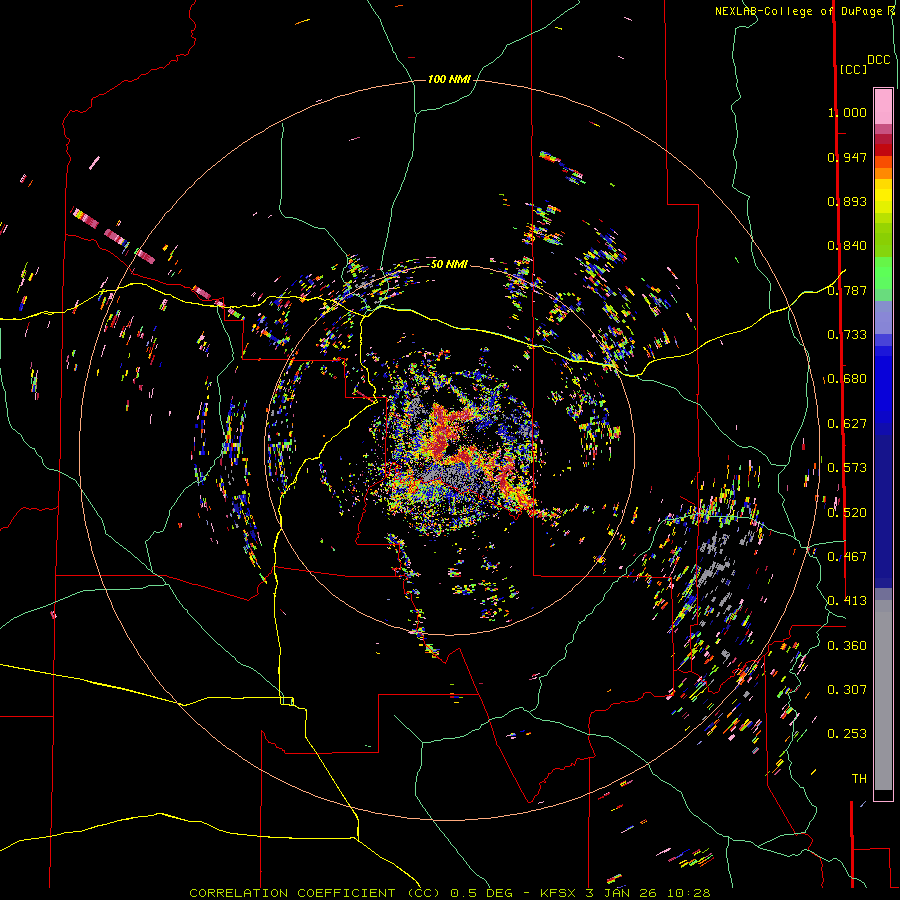The image size is (900, 900).
Task: Click the CORRELATION COEFFICIENT (CC) caption text
Action: pos(315,893)
